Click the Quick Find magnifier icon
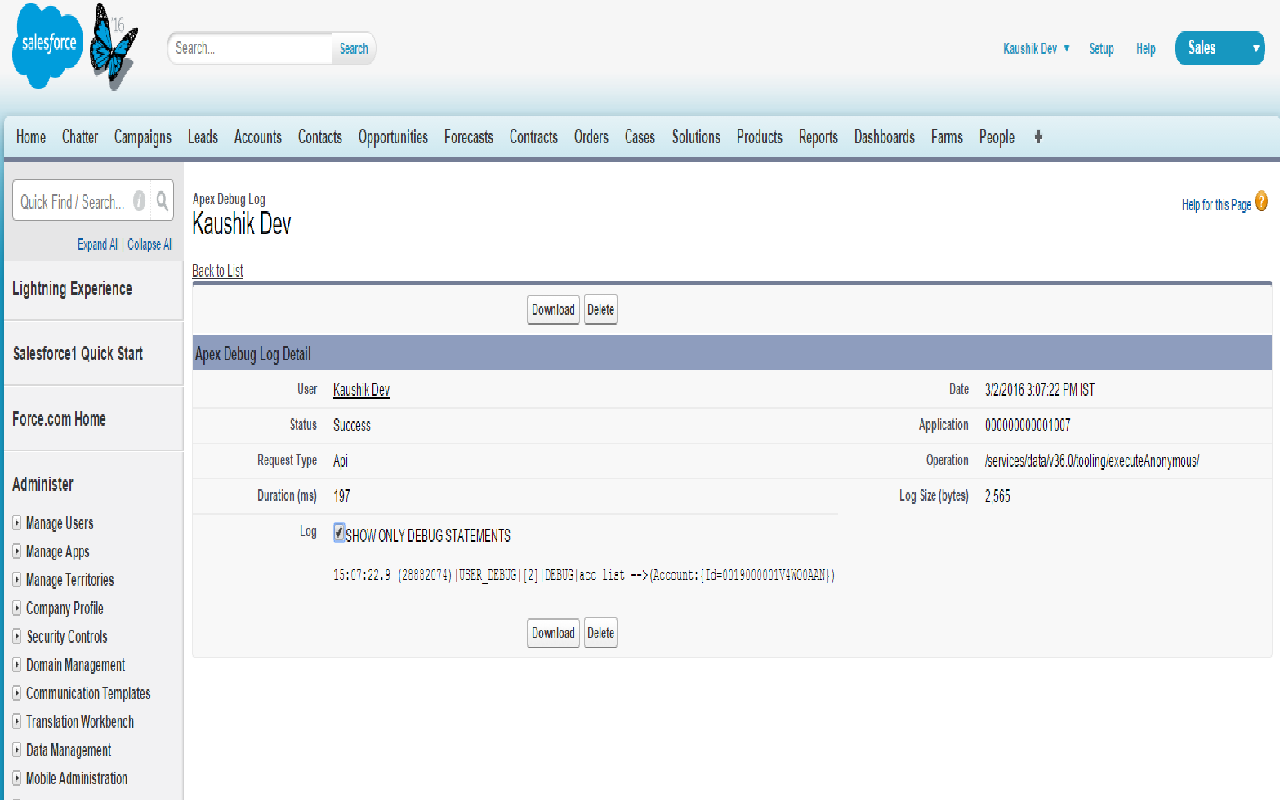This screenshot has width=1280, height=800. click(x=162, y=201)
